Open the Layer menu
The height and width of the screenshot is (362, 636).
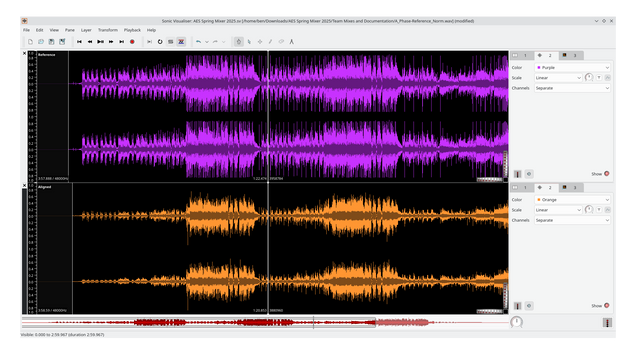coord(86,30)
